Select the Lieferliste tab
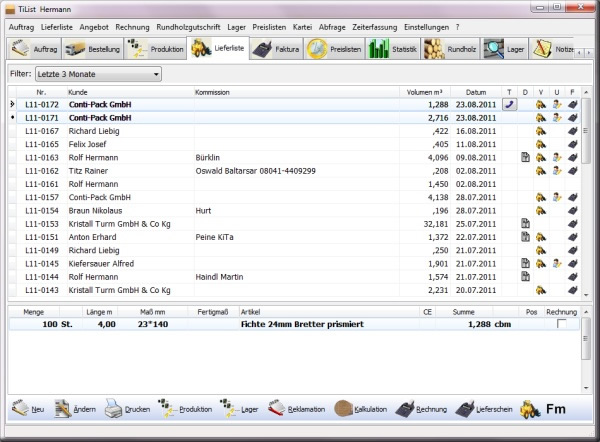Screen dimensions: 600x442 pos(218,48)
